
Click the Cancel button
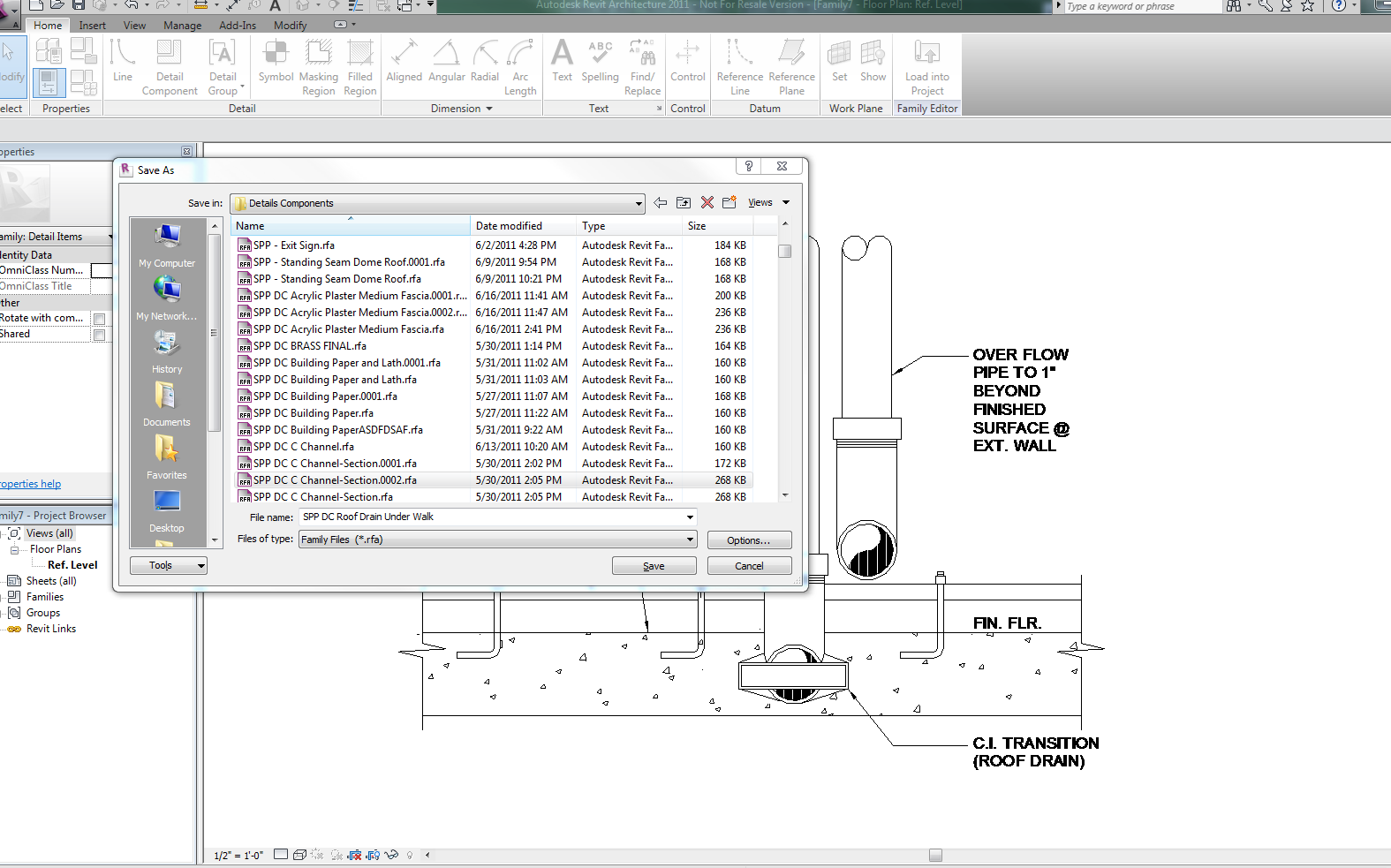click(x=749, y=566)
